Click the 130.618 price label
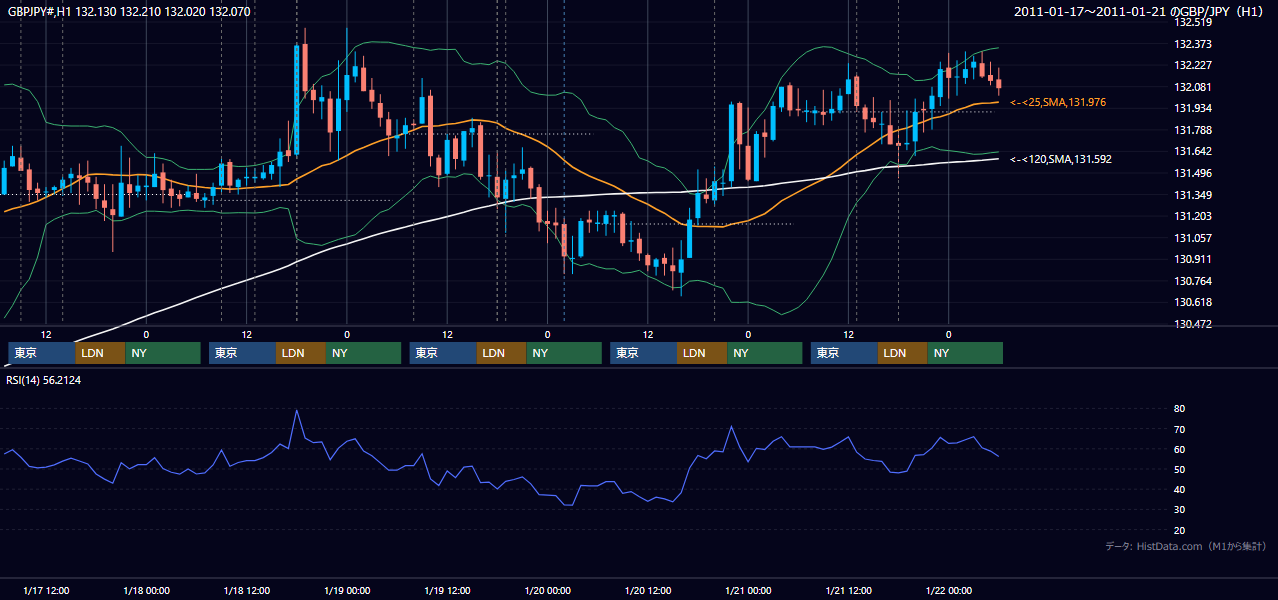Screen dimensions: 1278x600 click(x=1192, y=302)
